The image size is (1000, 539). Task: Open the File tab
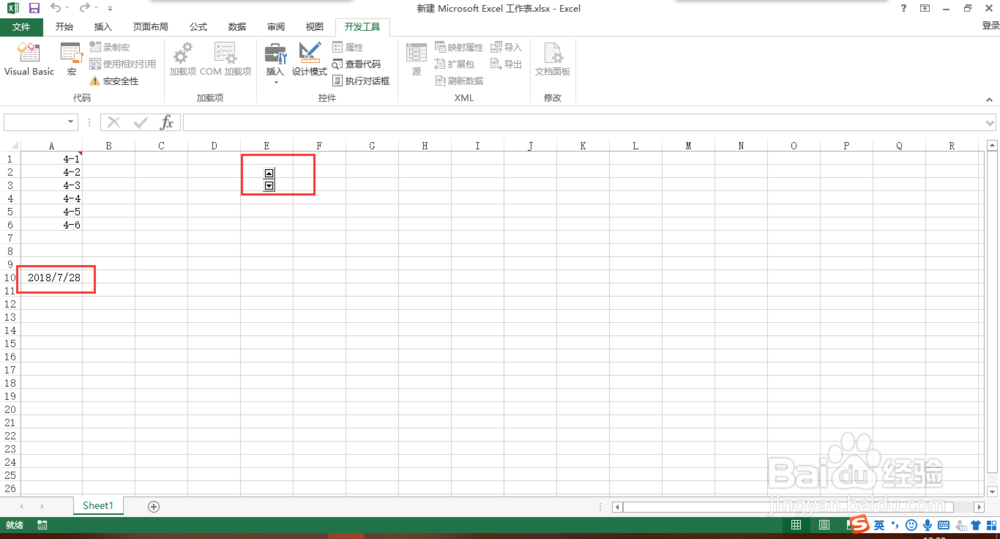pos(21,27)
